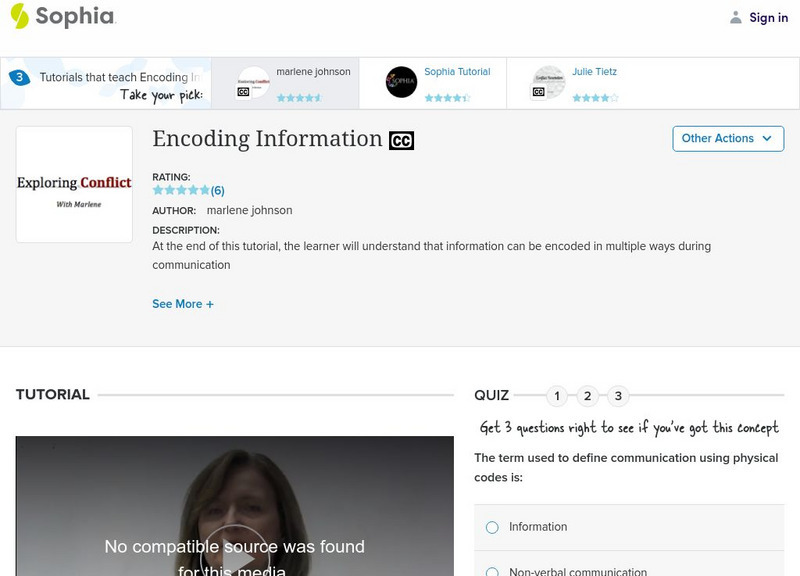Click the author name marlene johnson

(x=249, y=210)
